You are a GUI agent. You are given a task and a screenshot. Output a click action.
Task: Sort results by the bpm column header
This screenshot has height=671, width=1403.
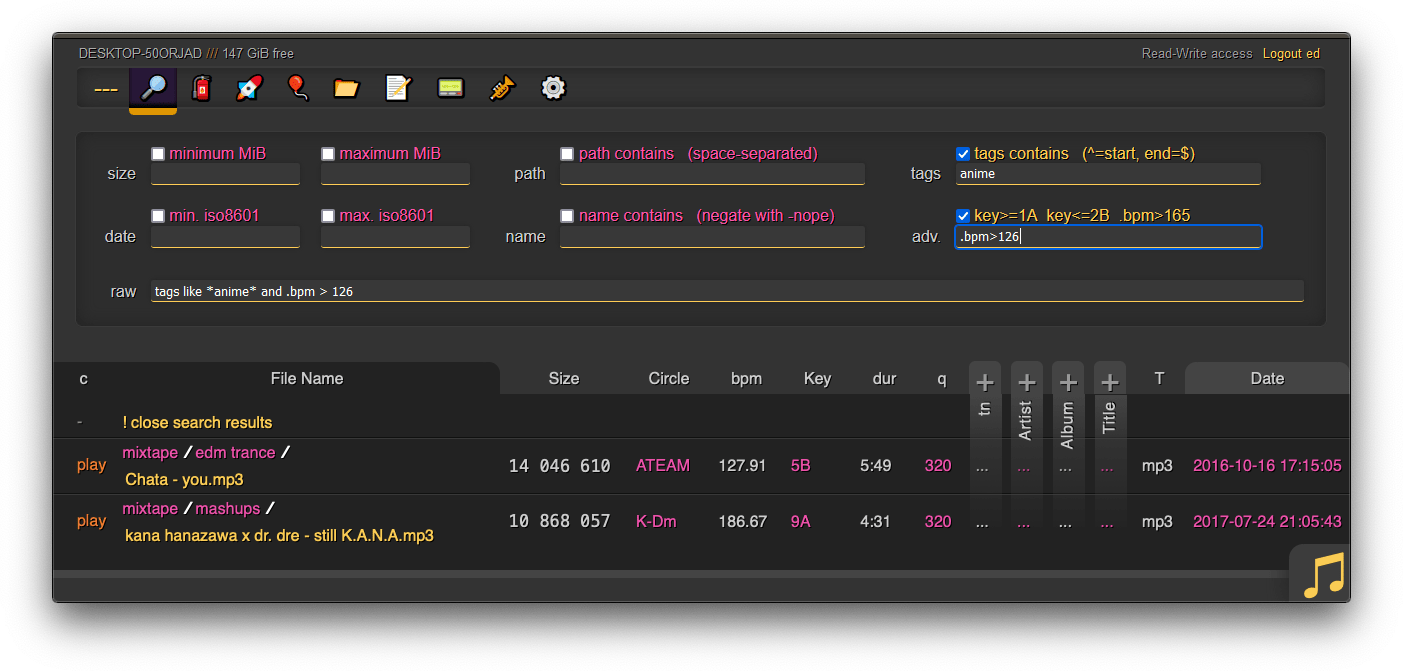point(746,378)
